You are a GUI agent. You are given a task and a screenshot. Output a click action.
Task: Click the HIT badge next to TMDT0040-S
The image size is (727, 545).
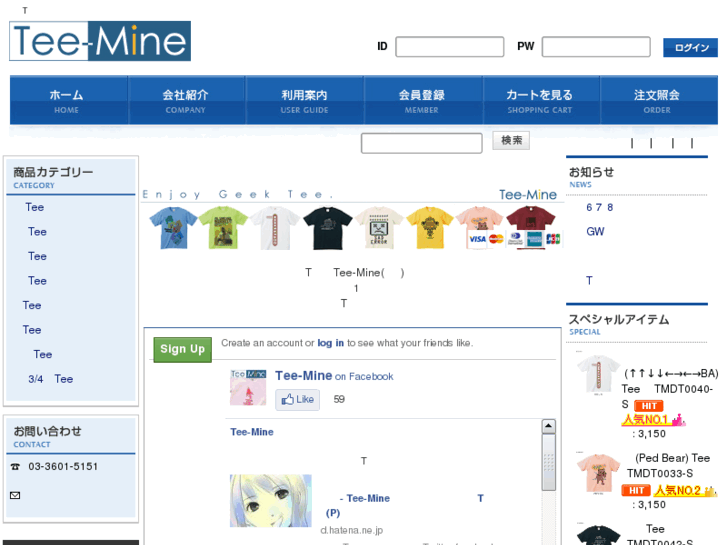click(x=649, y=406)
